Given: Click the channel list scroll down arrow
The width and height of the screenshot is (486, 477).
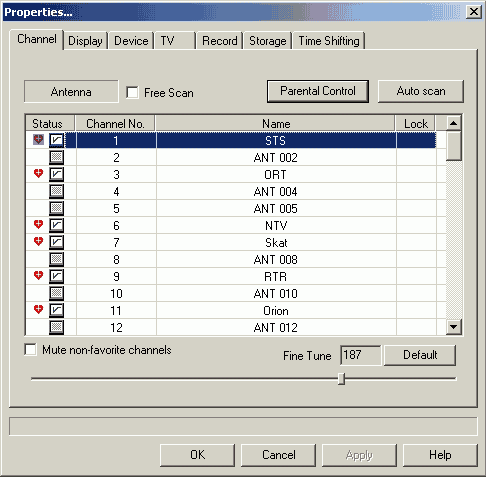Looking at the screenshot, I should tap(453, 327).
